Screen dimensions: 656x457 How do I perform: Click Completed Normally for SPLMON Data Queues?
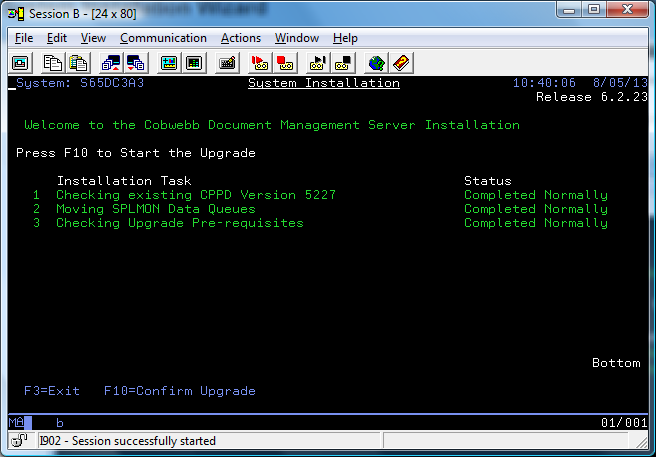[536, 209]
